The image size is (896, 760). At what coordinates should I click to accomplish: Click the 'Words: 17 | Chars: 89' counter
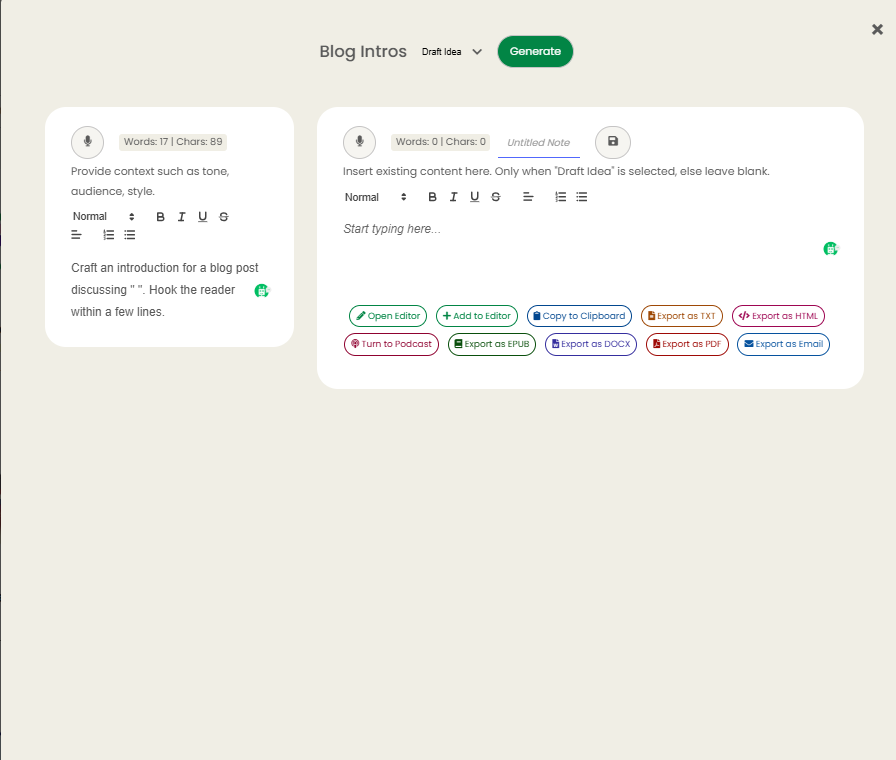[173, 142]
